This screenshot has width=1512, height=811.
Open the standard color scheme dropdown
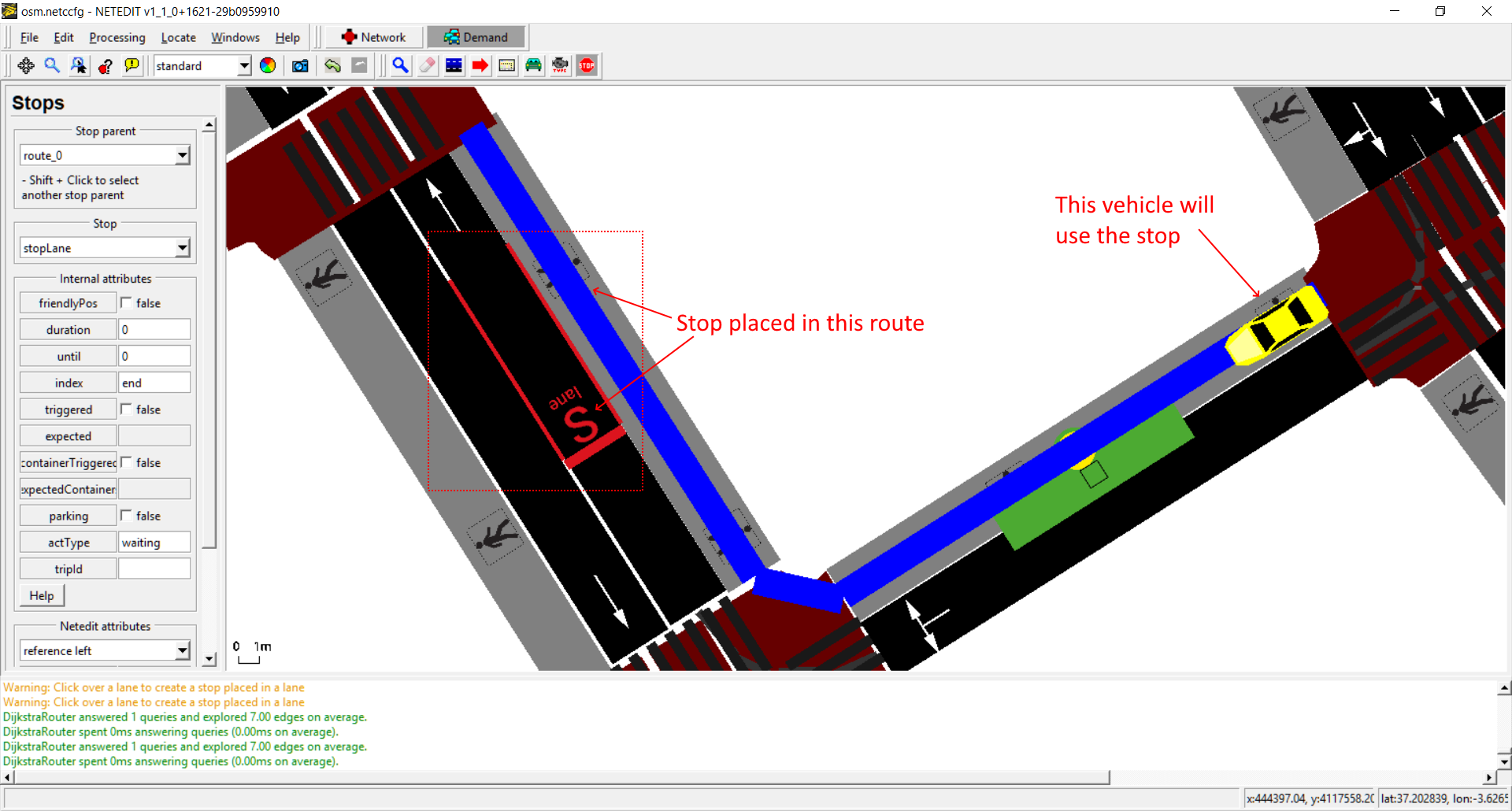coord(244,66)
